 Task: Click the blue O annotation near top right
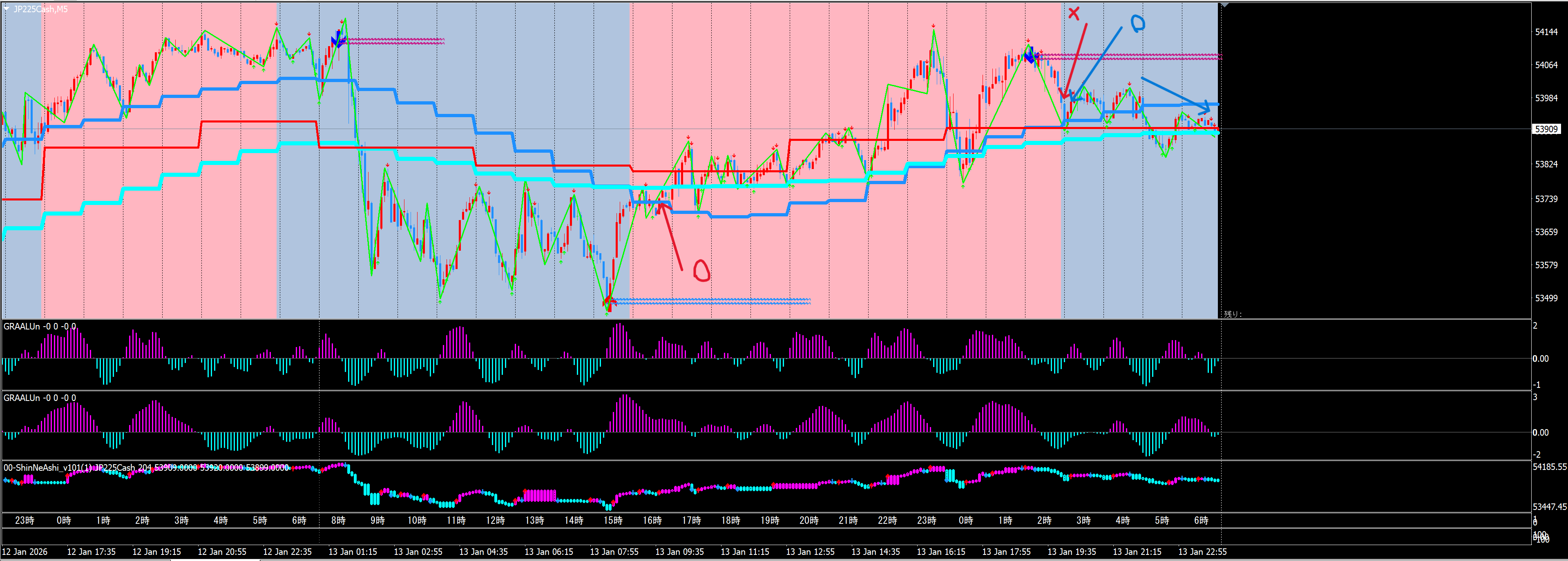click(x=1137, y=23)
